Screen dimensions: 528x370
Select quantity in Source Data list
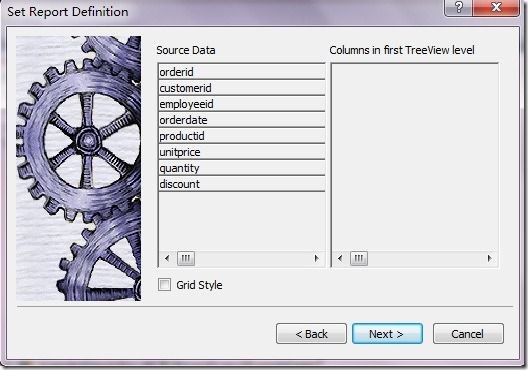pyautogui.click(x=241, y=168)
